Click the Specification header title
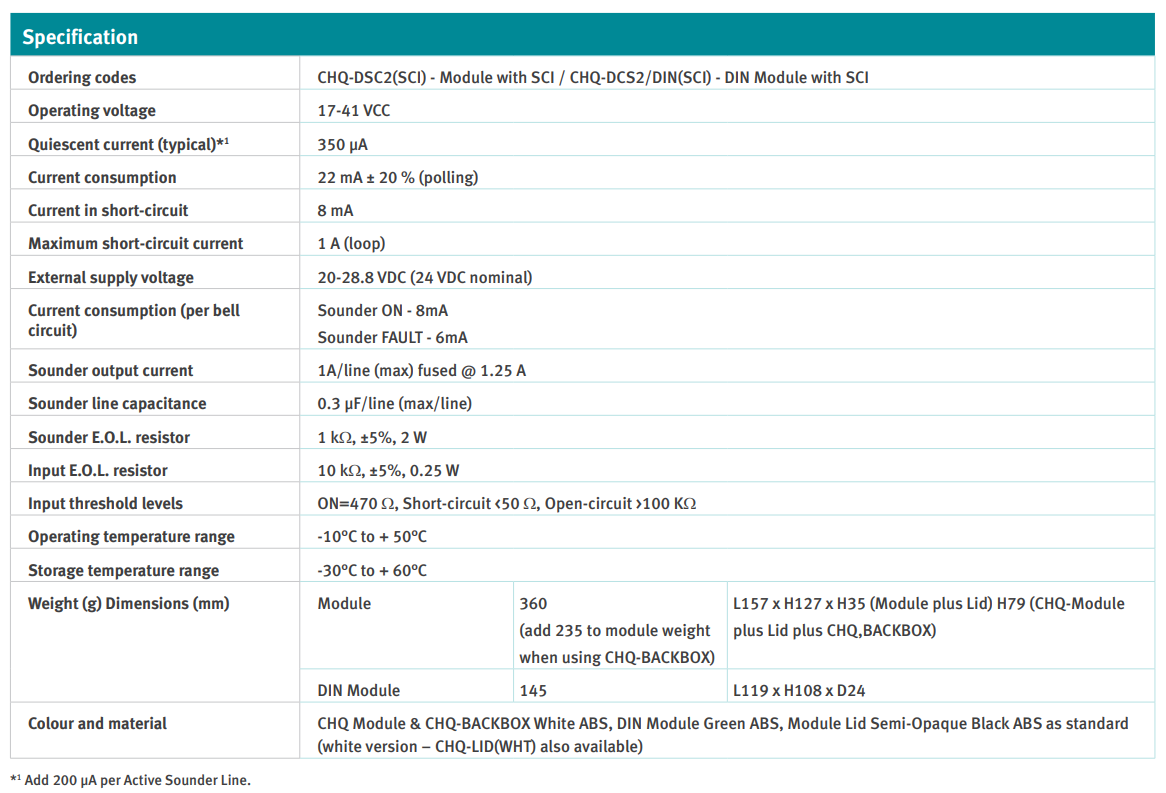1166x793 pixels. pyautogui.click(x=80, y=37)
